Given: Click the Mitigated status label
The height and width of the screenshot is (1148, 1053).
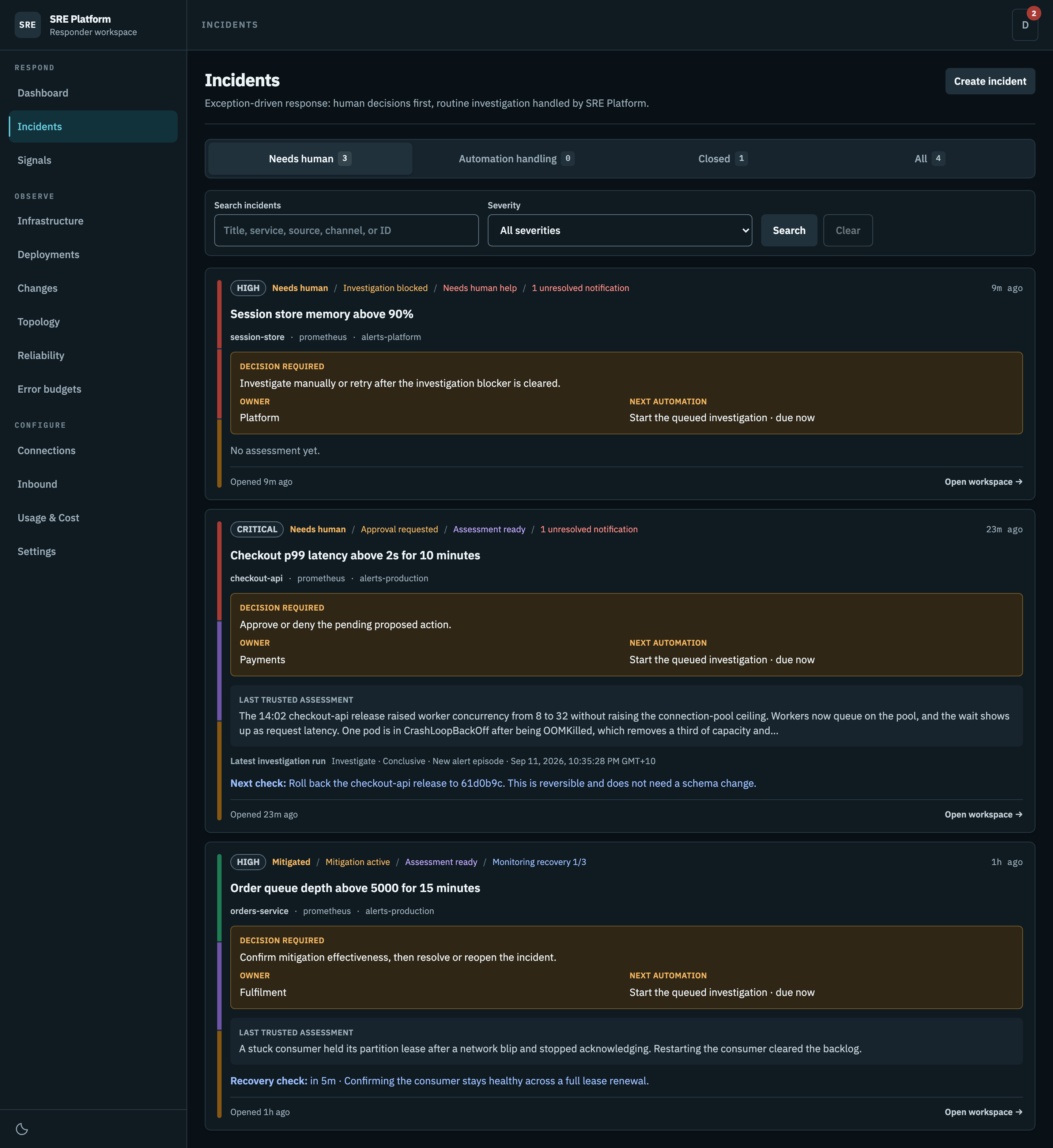Looking at the screenshot, I should point(291,862).
